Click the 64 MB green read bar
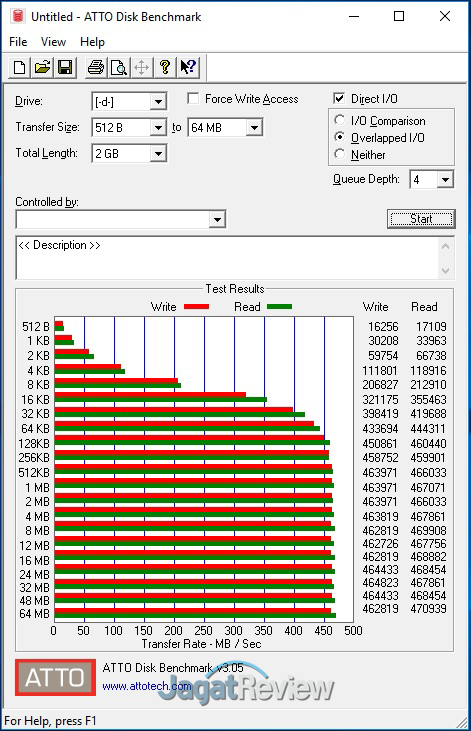Image resolution: width=471 pixels, height=731 pixels. point(195,616)
